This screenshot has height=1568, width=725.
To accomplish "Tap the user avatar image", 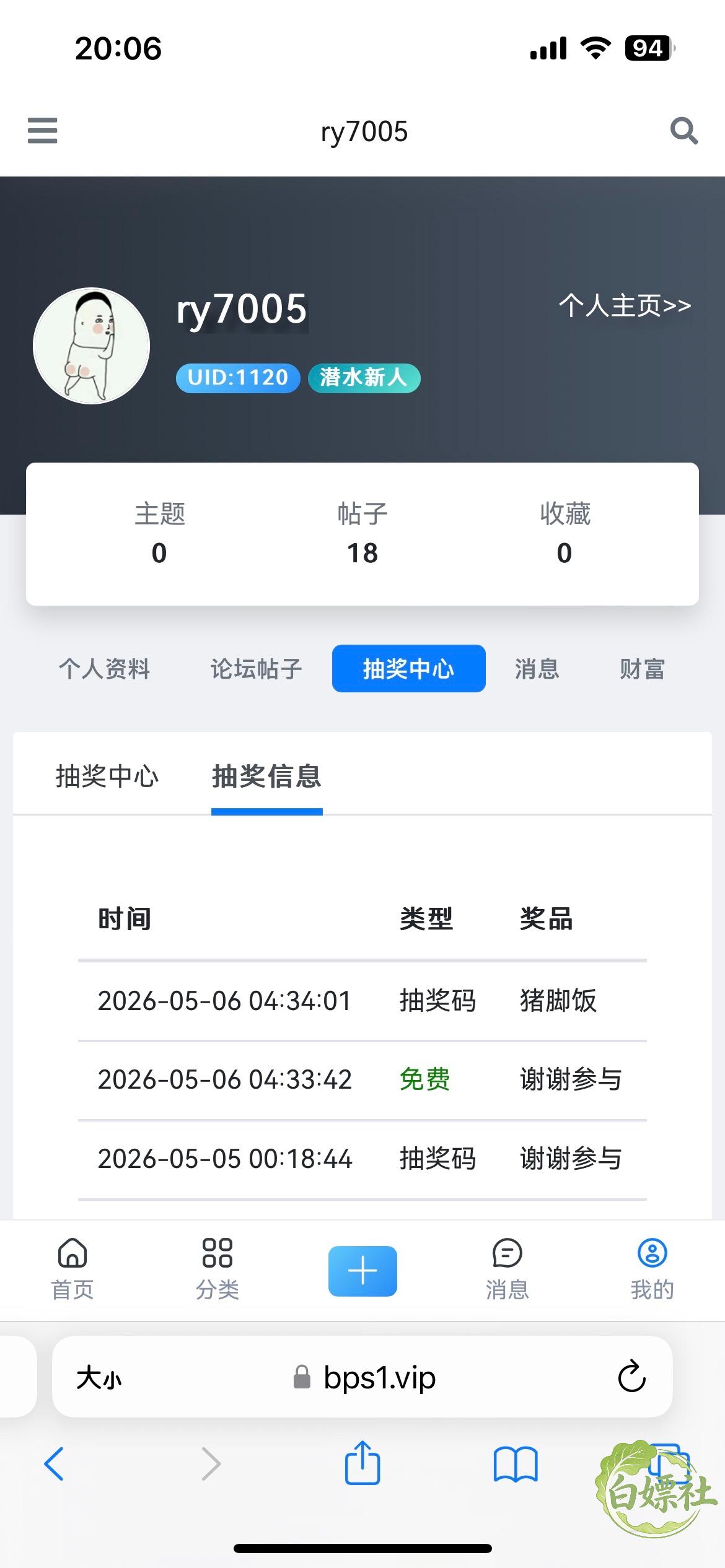I will point(92,346).
